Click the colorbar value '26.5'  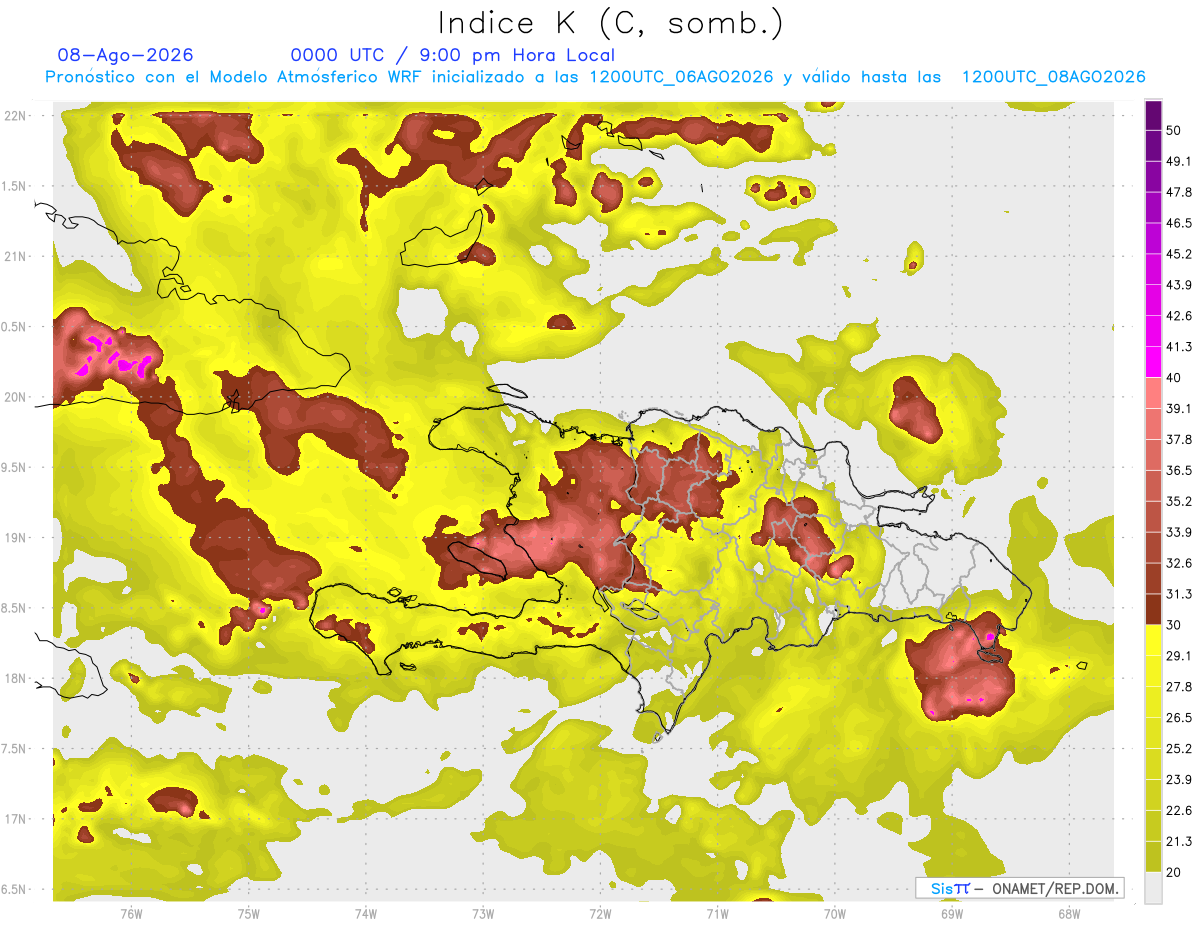point(1180,717)
